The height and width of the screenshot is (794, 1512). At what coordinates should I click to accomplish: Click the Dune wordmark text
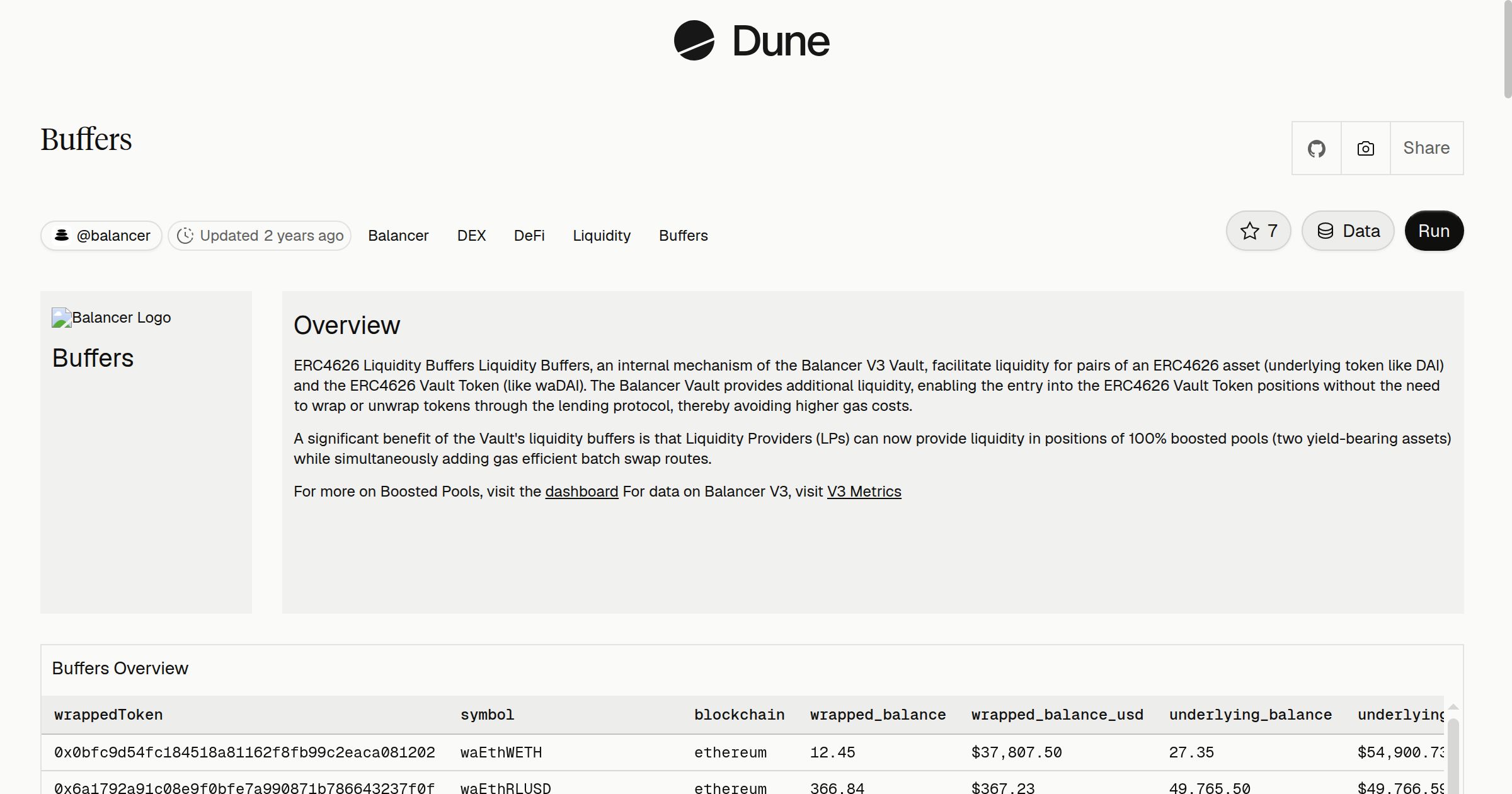click(x=781, y=41)
